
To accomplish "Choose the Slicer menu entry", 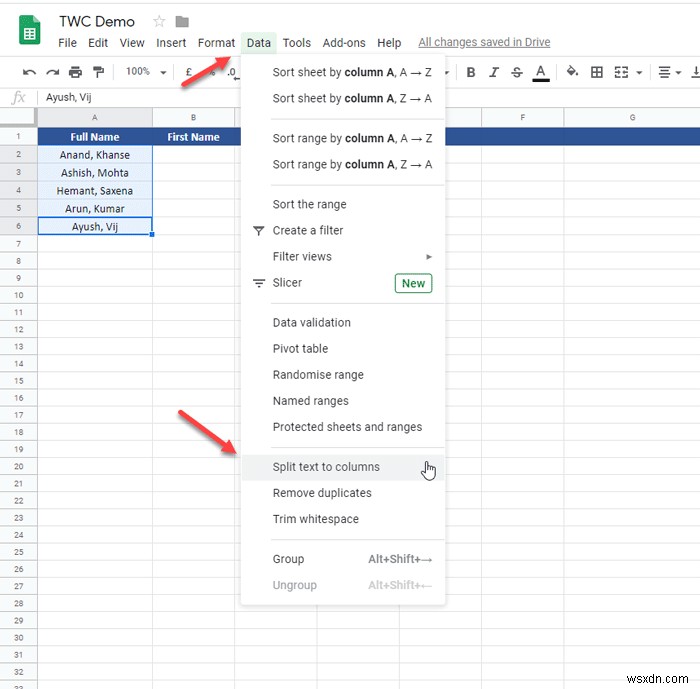I will point(343,283).
